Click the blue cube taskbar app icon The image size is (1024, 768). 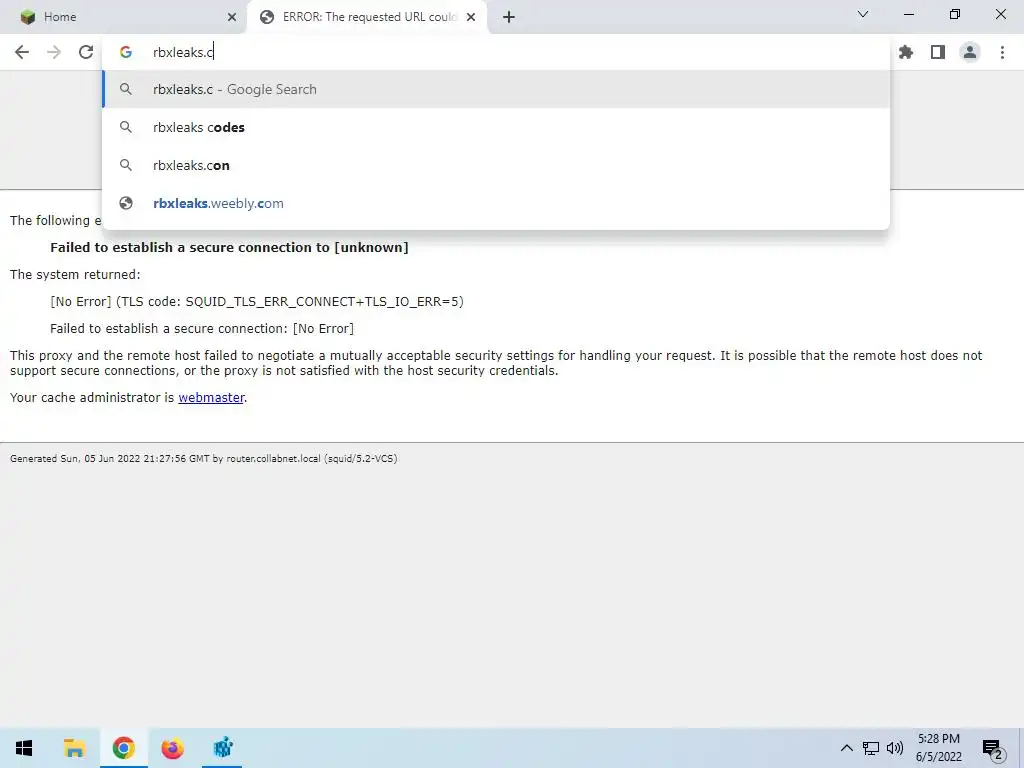coord(223,748)
